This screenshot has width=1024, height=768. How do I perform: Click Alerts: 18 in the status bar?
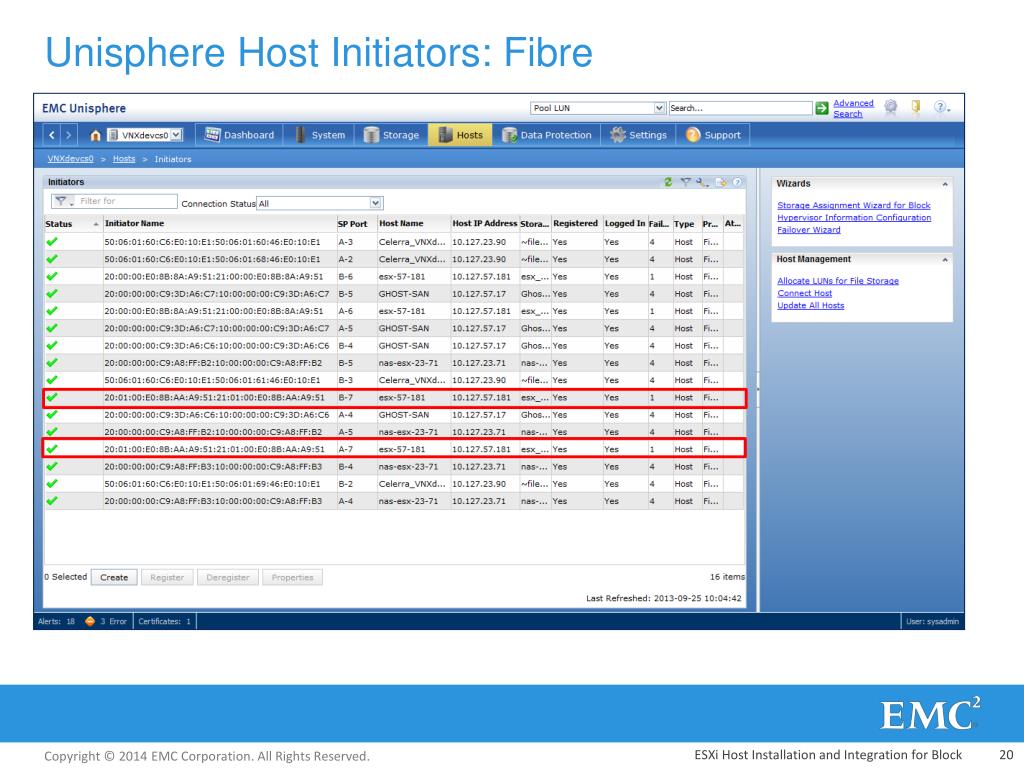coord(57,621)
